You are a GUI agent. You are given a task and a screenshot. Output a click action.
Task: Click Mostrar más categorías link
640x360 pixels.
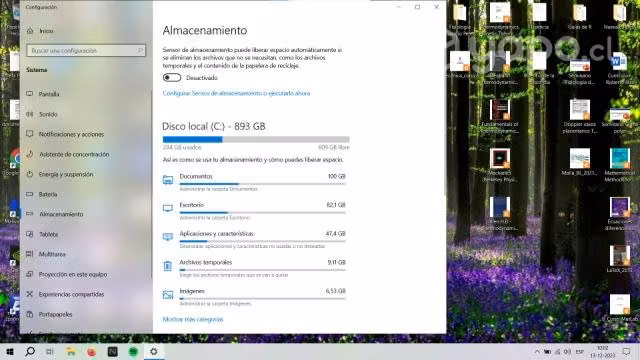[x=193, y=319]
